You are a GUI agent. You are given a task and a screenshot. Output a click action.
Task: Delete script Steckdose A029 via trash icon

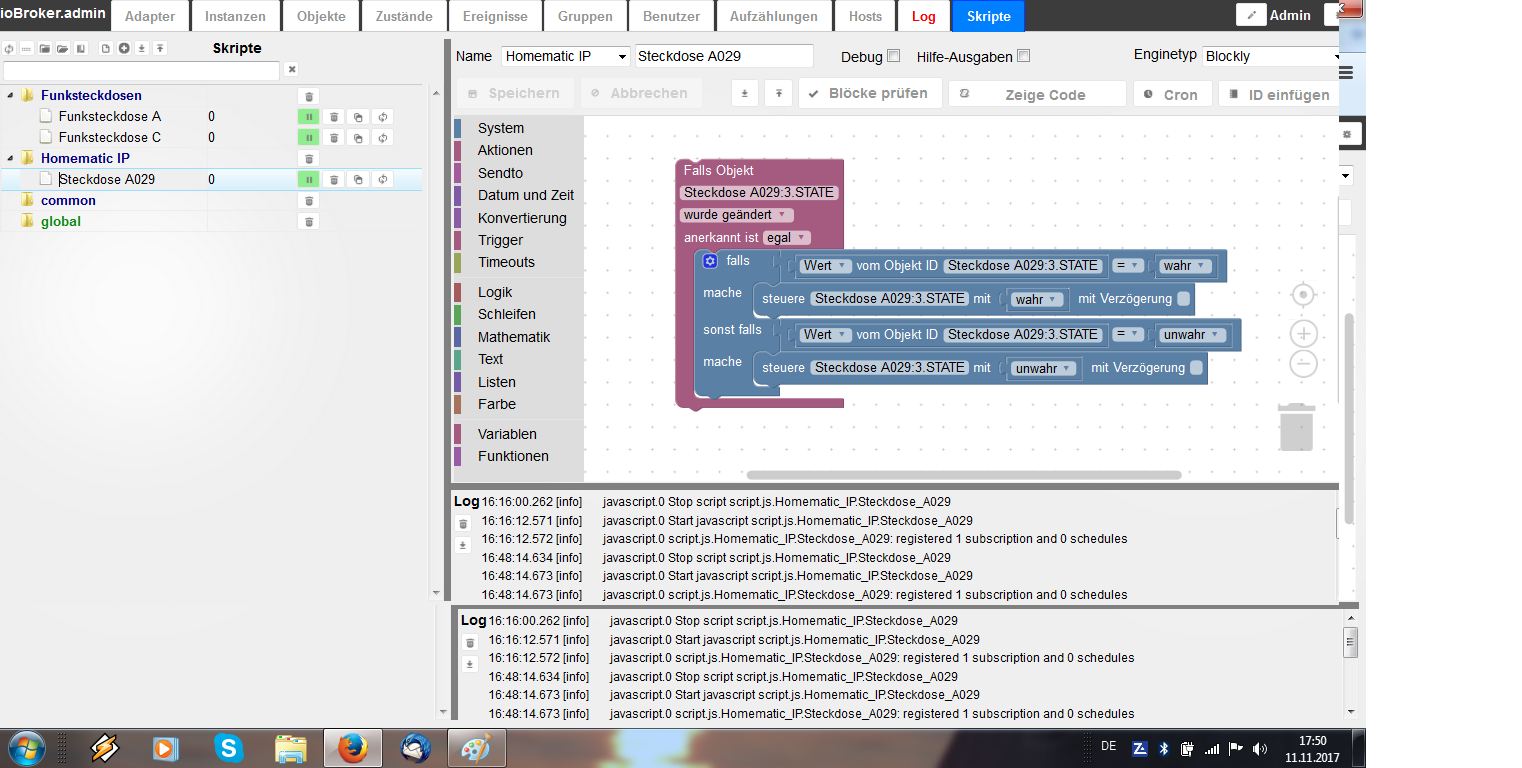(334, 180)
